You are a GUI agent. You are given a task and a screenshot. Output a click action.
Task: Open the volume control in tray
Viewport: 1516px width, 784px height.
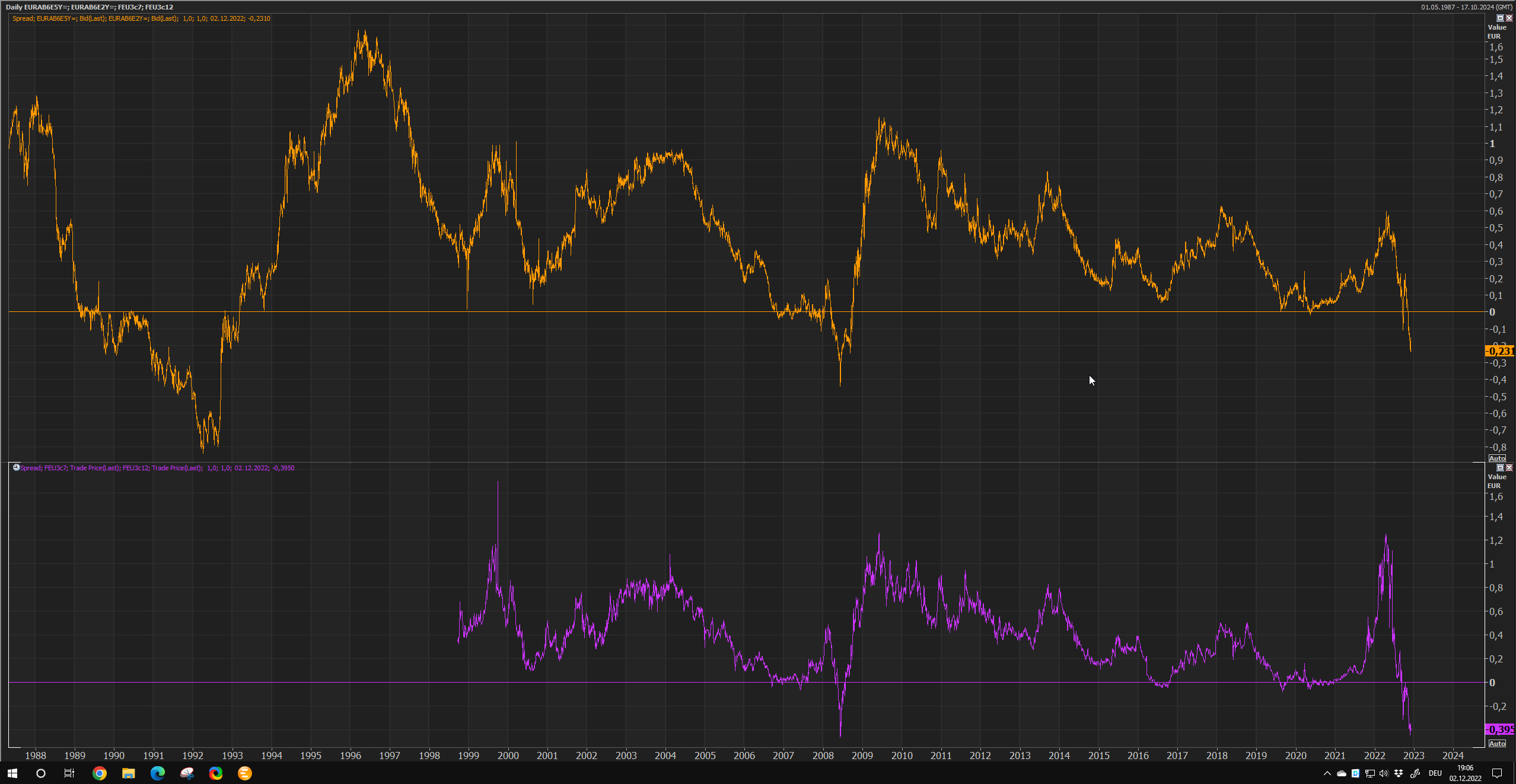tap(1384, 773)
